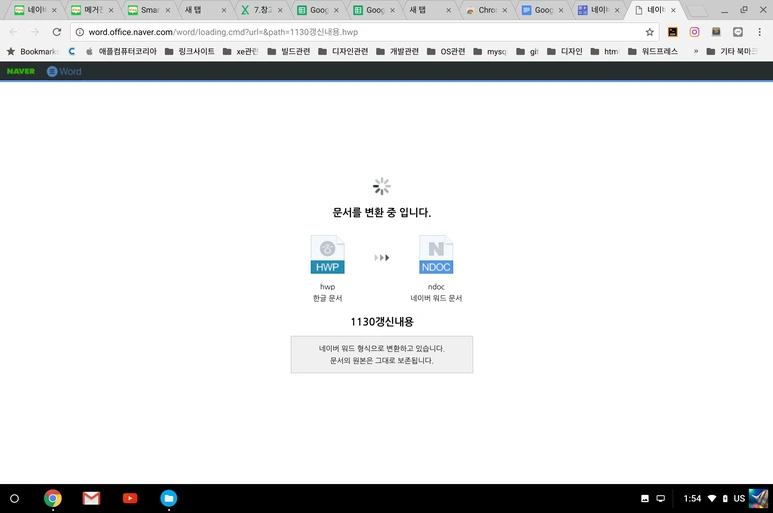The width and height of the screenshot is (773, 513).
Task: Open the git bookmark folder
Action: [527, 51]
